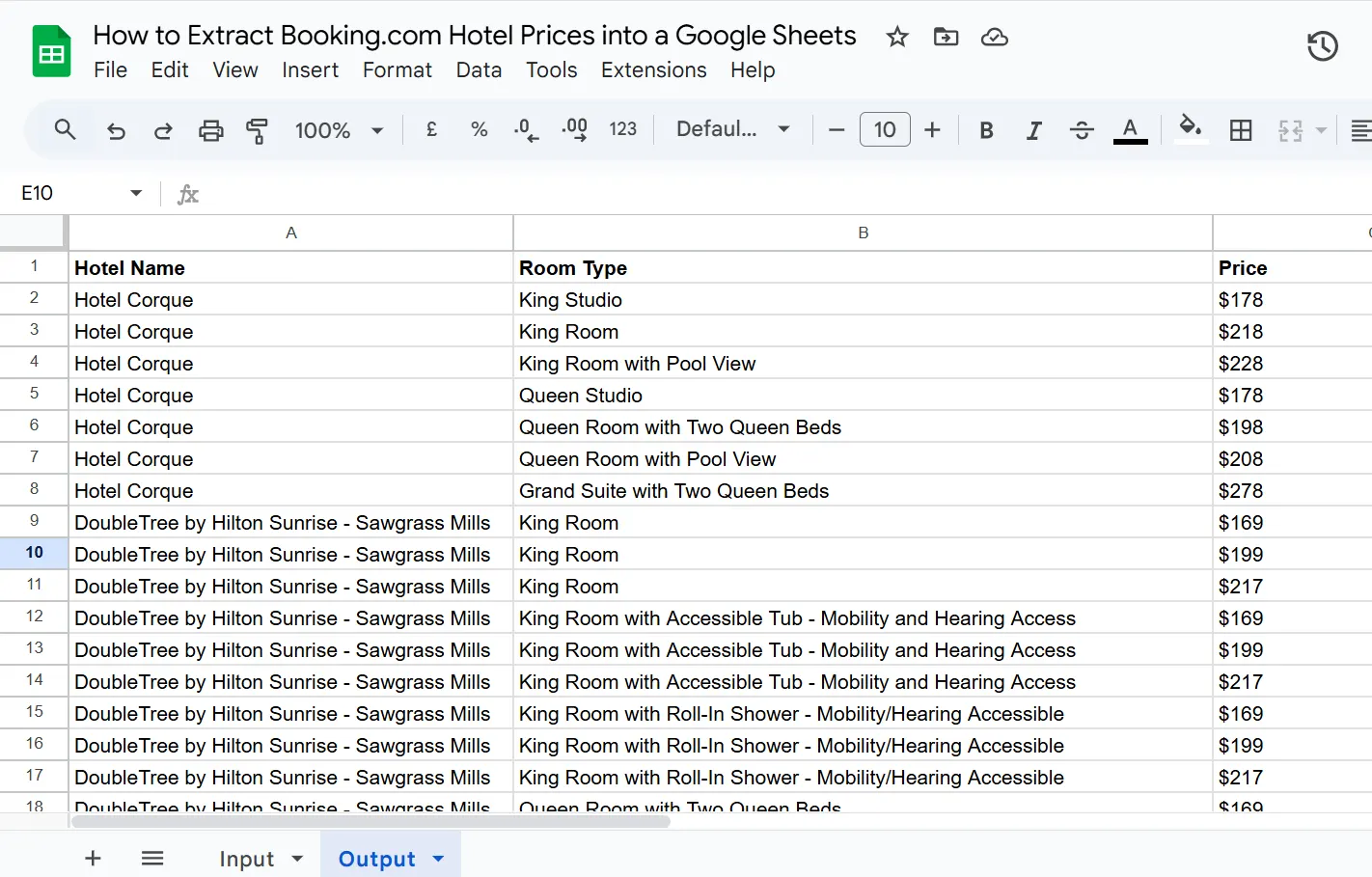Open the Edit menu
This screenshot has width=1372, height=877.
point(170,70)
